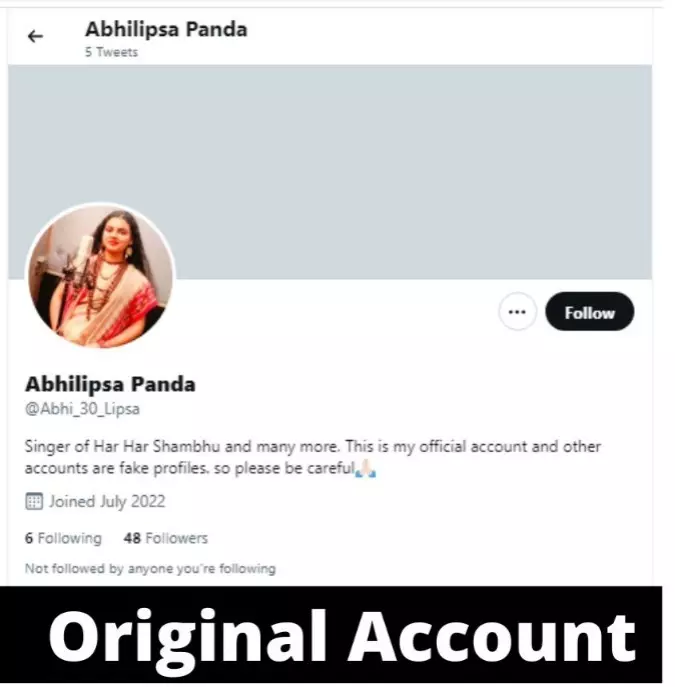Open the three-dot more options menu
675x687 pixels.
(x=517, y=312)
